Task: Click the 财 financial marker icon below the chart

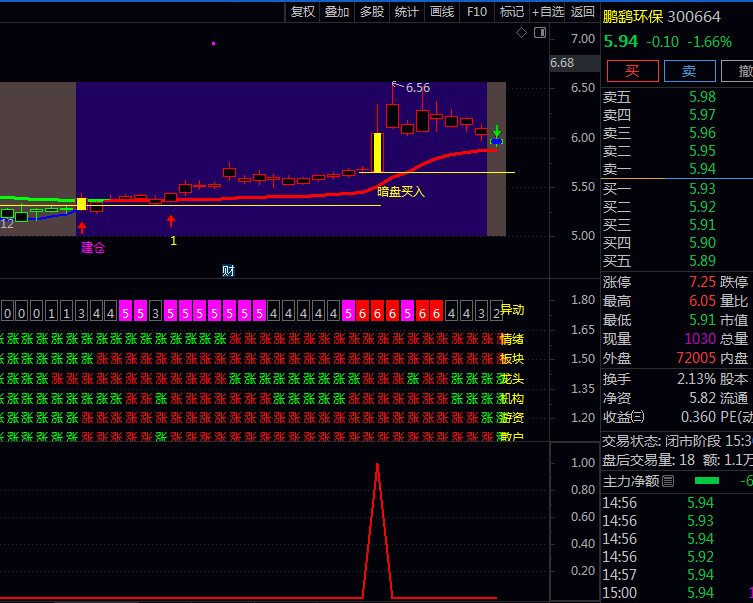Action: (228, 270)
